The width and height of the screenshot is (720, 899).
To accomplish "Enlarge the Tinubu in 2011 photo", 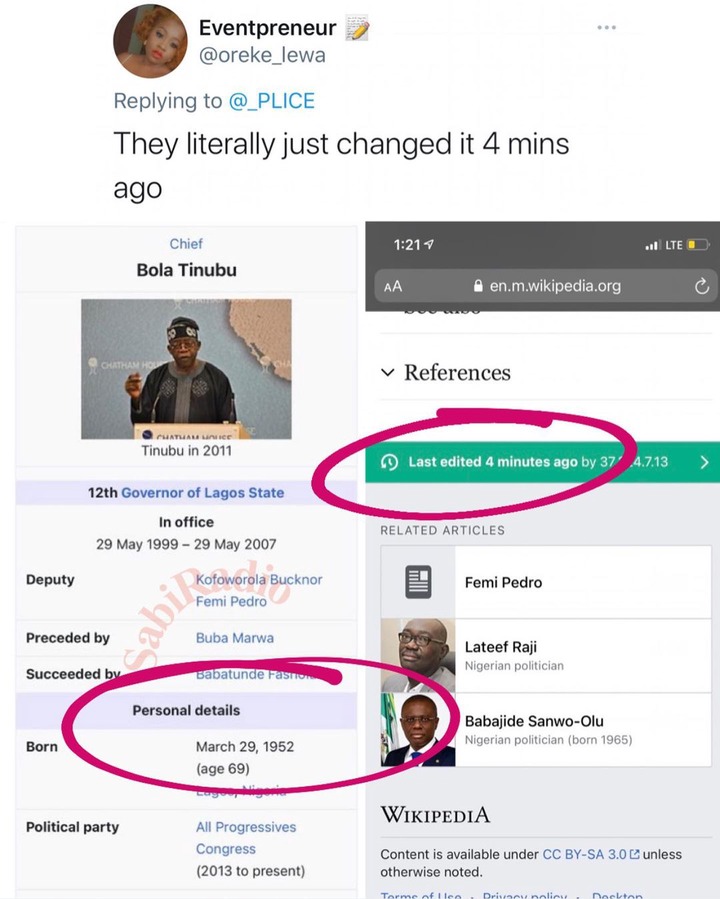I will point(186,369).
